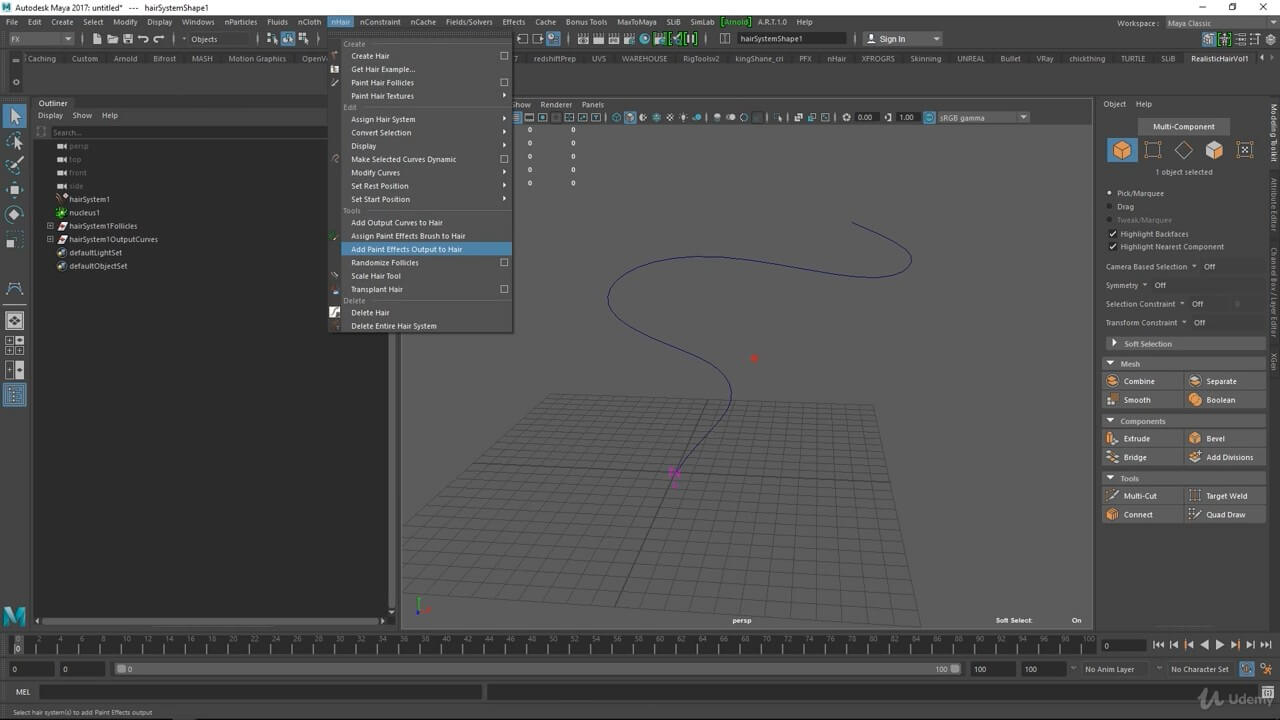Pick the Paint Selection tool

point(15,165)
